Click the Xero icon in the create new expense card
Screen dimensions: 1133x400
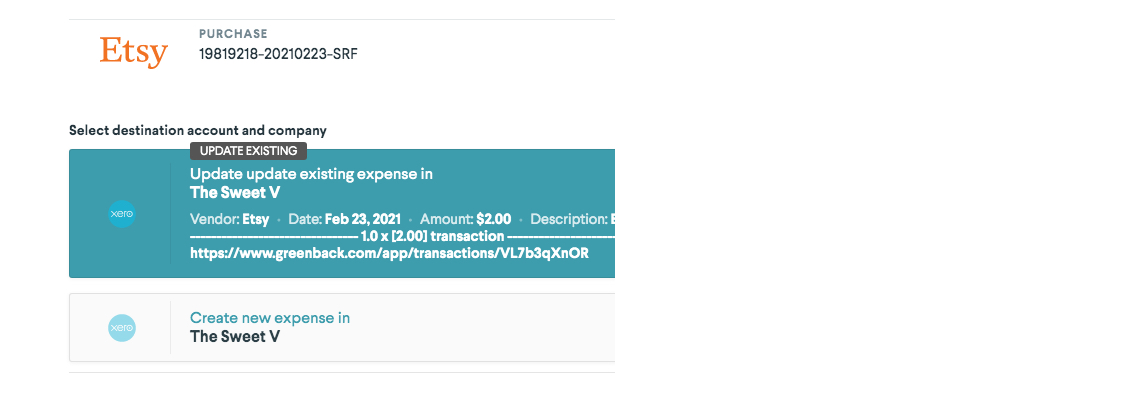(122, 327)
